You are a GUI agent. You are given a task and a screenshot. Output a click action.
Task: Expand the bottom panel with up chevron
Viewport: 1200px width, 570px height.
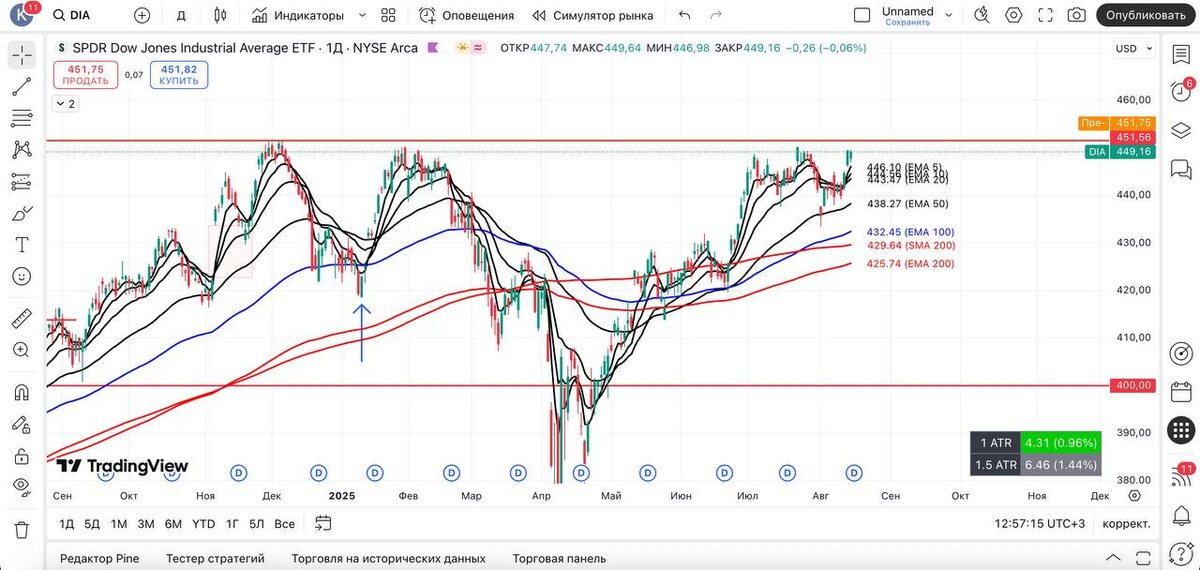coord(1113,558)
